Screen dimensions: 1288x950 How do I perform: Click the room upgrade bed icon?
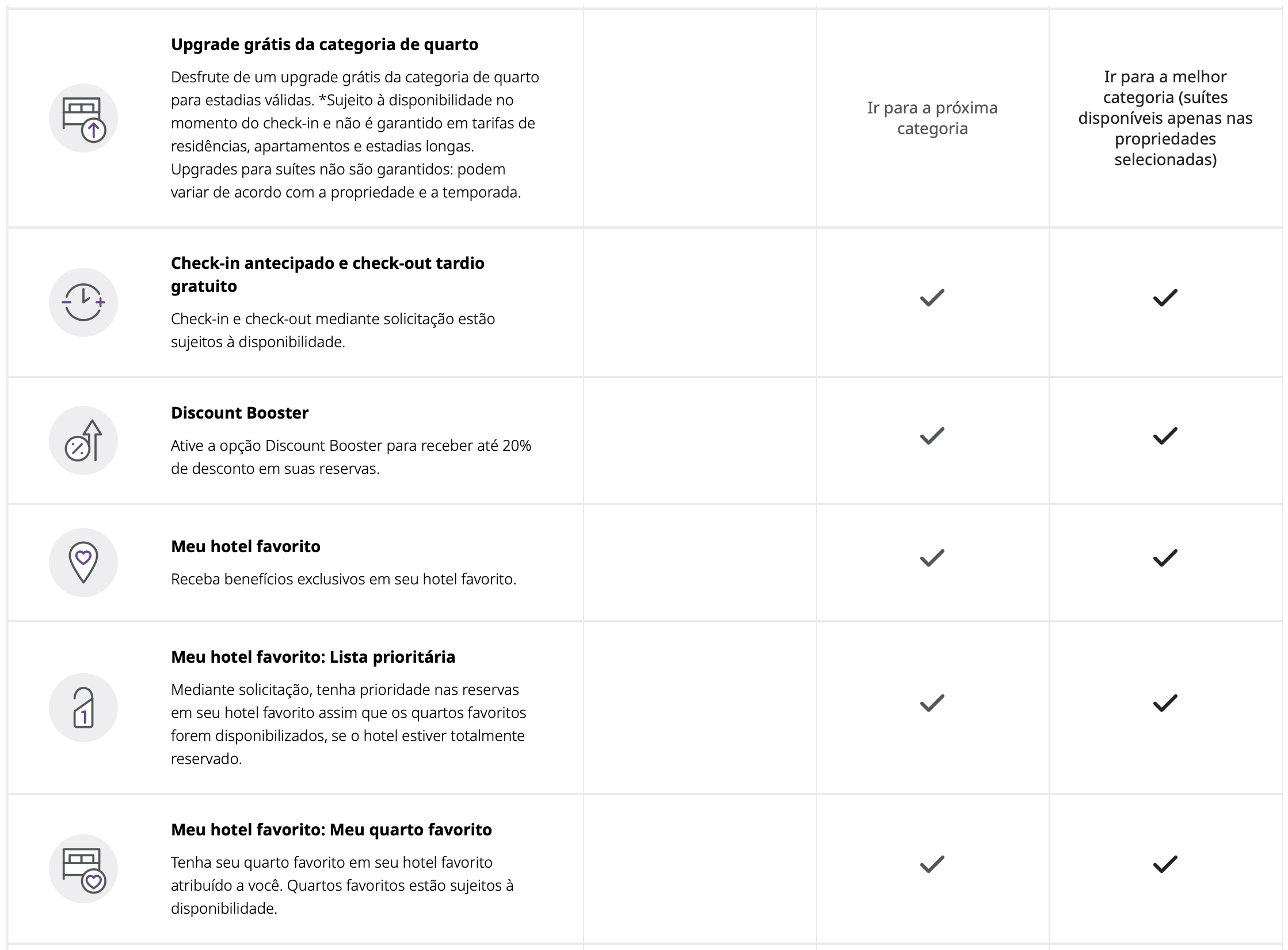click(x=83, y=118)
